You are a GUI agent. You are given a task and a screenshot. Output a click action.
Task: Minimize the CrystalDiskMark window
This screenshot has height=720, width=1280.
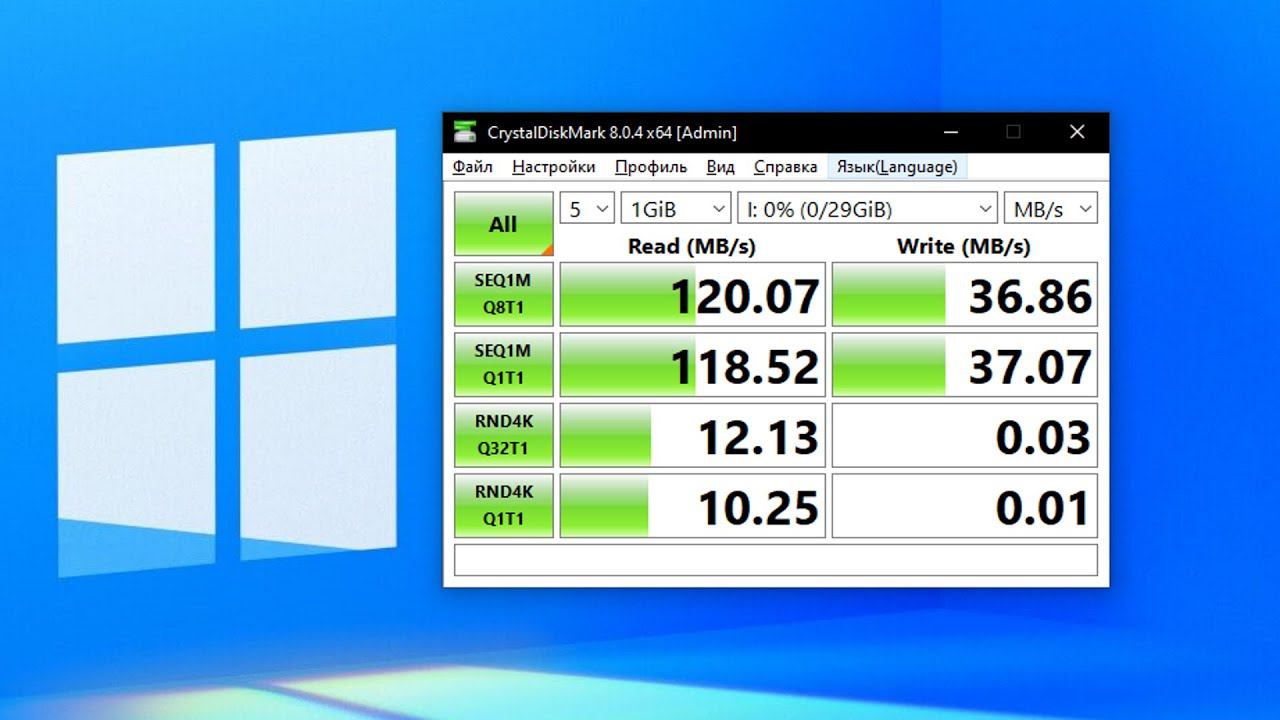click(x=949, y=132)
